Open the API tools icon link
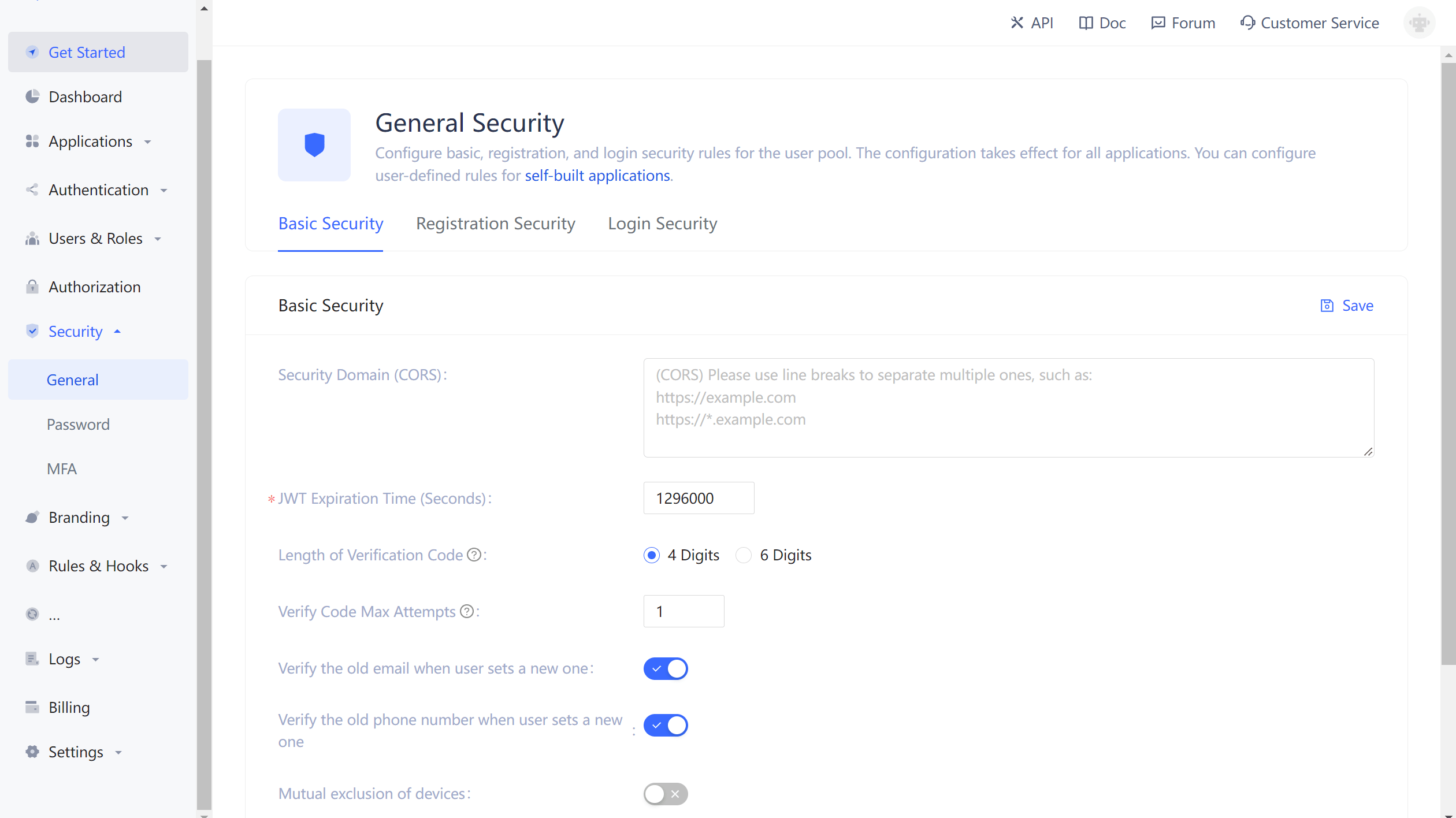This screenshot has width=1456, height=818. click(1017, 23)
